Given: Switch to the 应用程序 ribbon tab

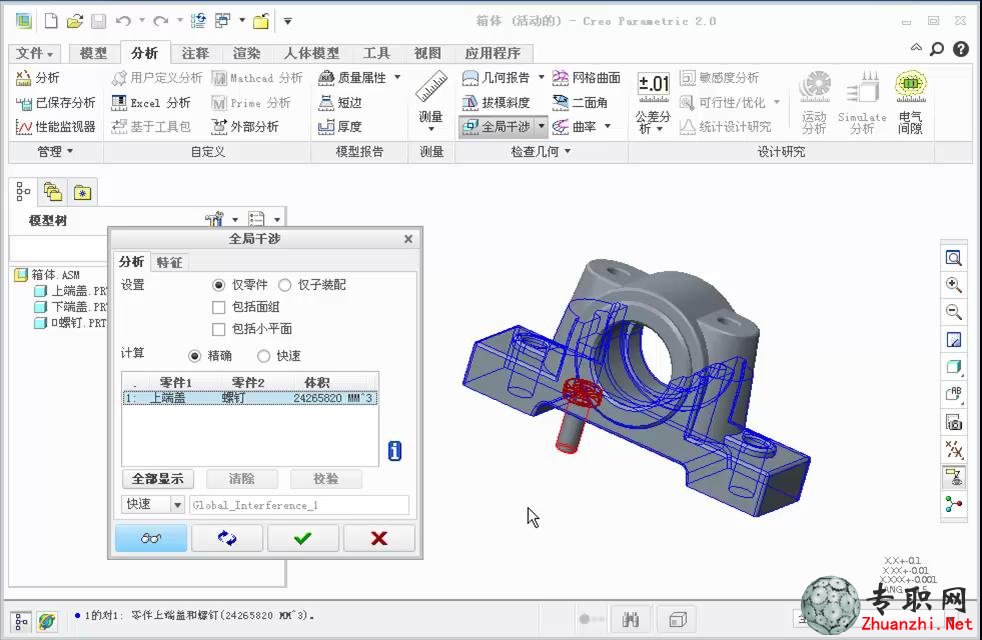Looking at the screenshot, I should pyautogui.click(x=493, y=53).
